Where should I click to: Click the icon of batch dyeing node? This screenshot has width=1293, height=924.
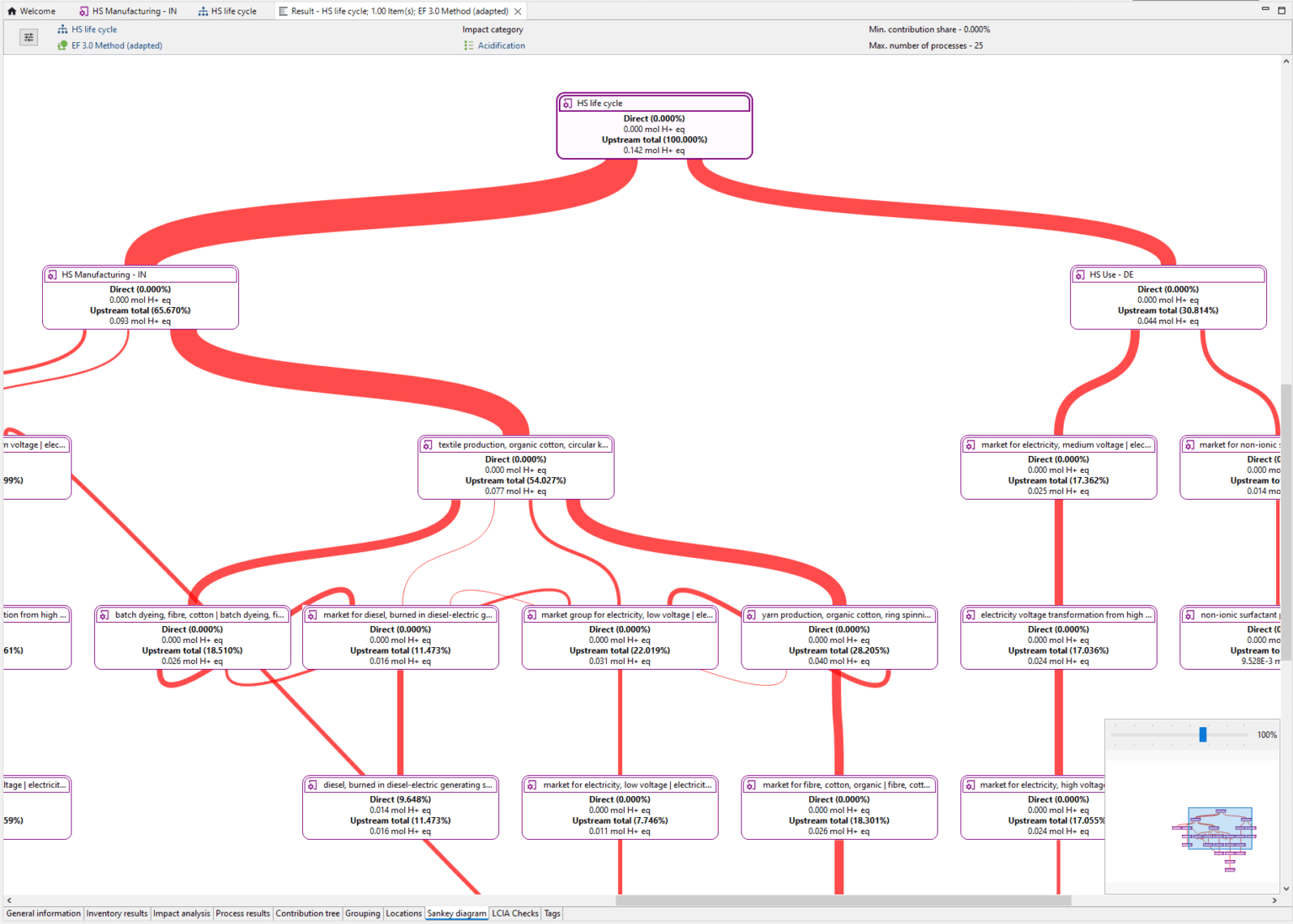click(x=105, y=615)
